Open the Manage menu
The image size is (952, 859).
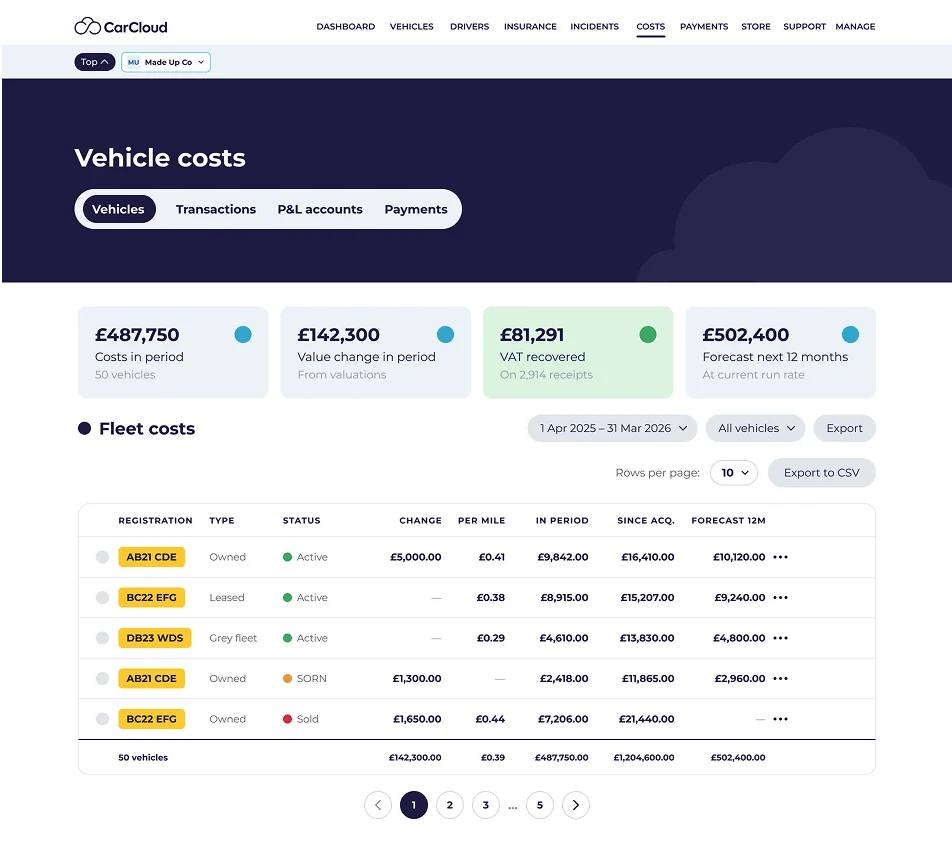click(855, 27)
